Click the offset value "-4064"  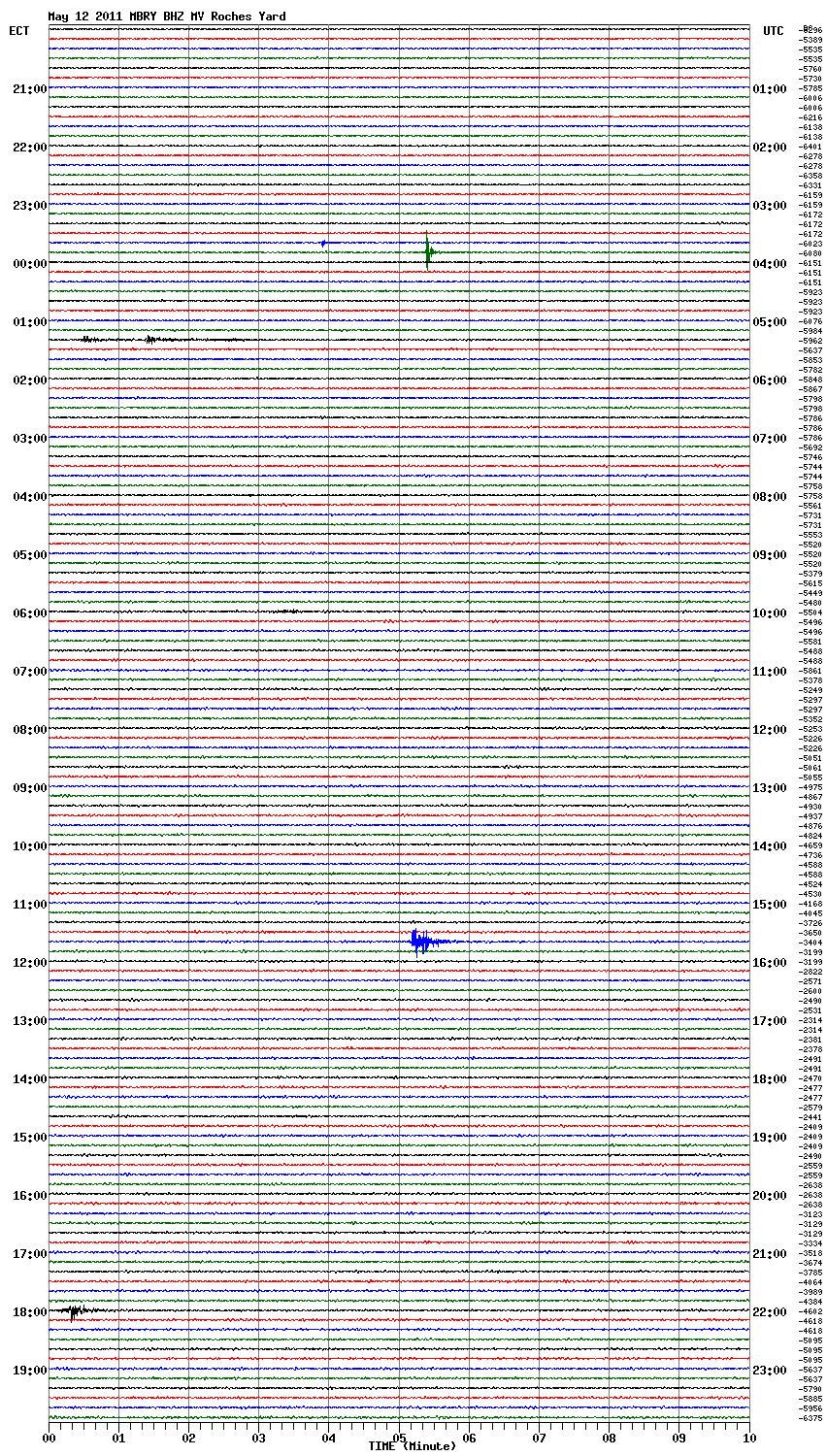click(810, 1282)
